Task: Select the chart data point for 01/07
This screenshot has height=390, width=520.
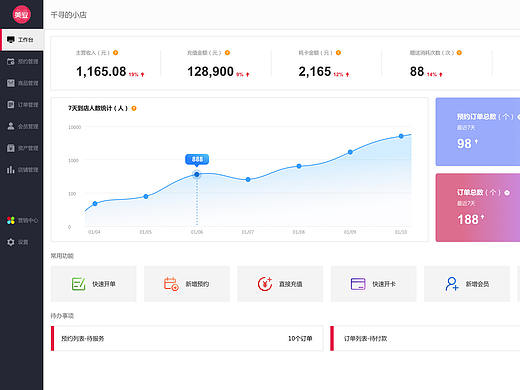Action: point(248,179)
